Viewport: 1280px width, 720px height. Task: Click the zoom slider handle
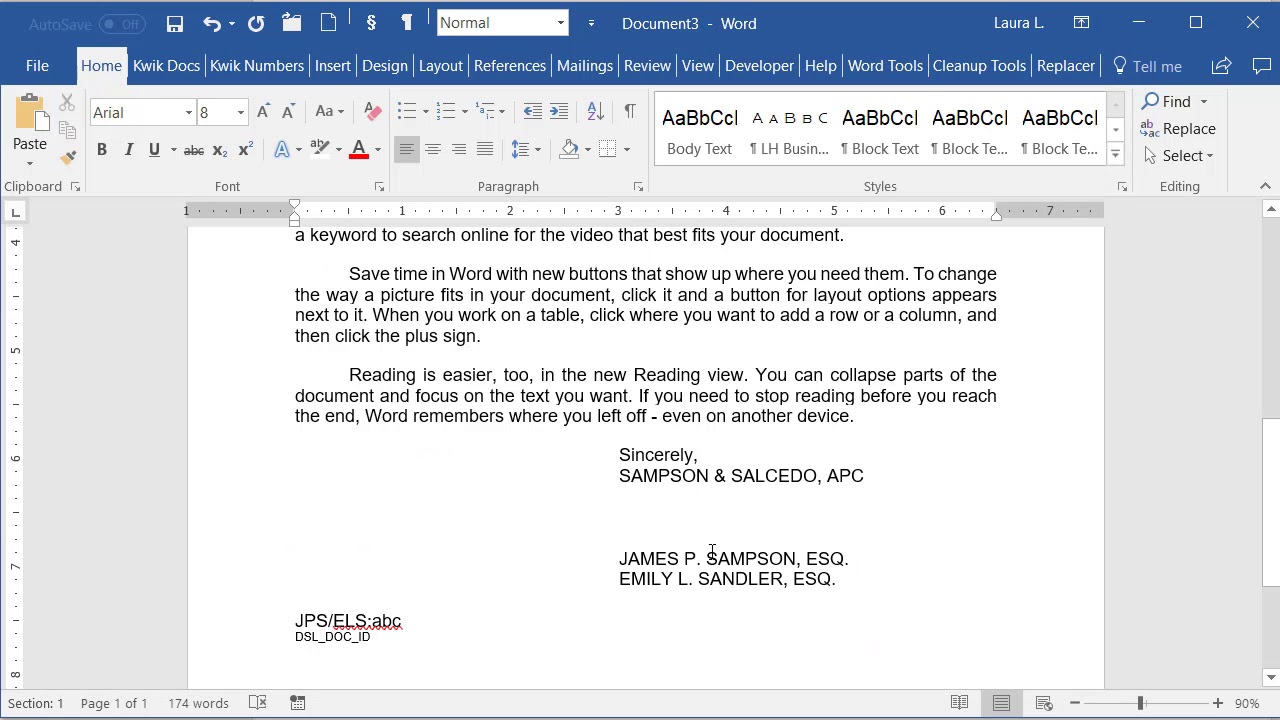(x=1140, y=703)
